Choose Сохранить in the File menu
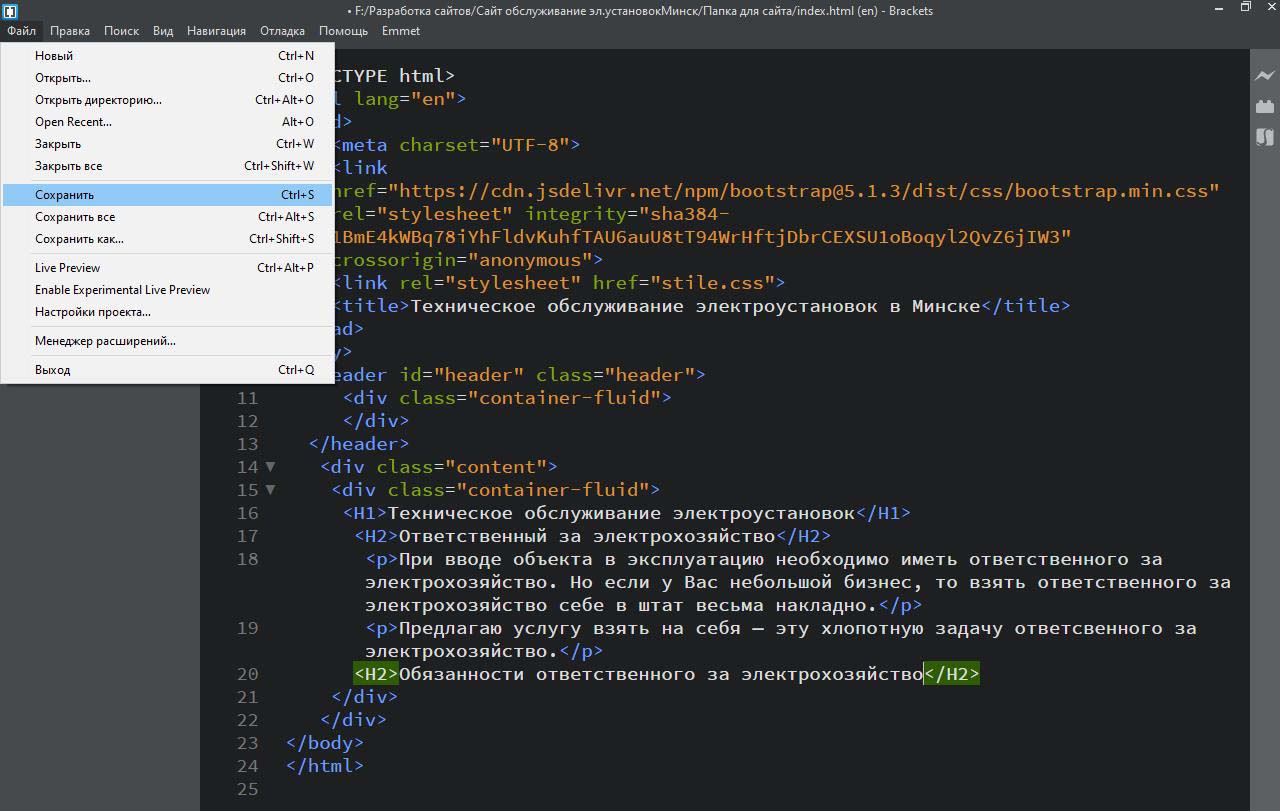Screen dimensions: 1280x811 [64, 195]
